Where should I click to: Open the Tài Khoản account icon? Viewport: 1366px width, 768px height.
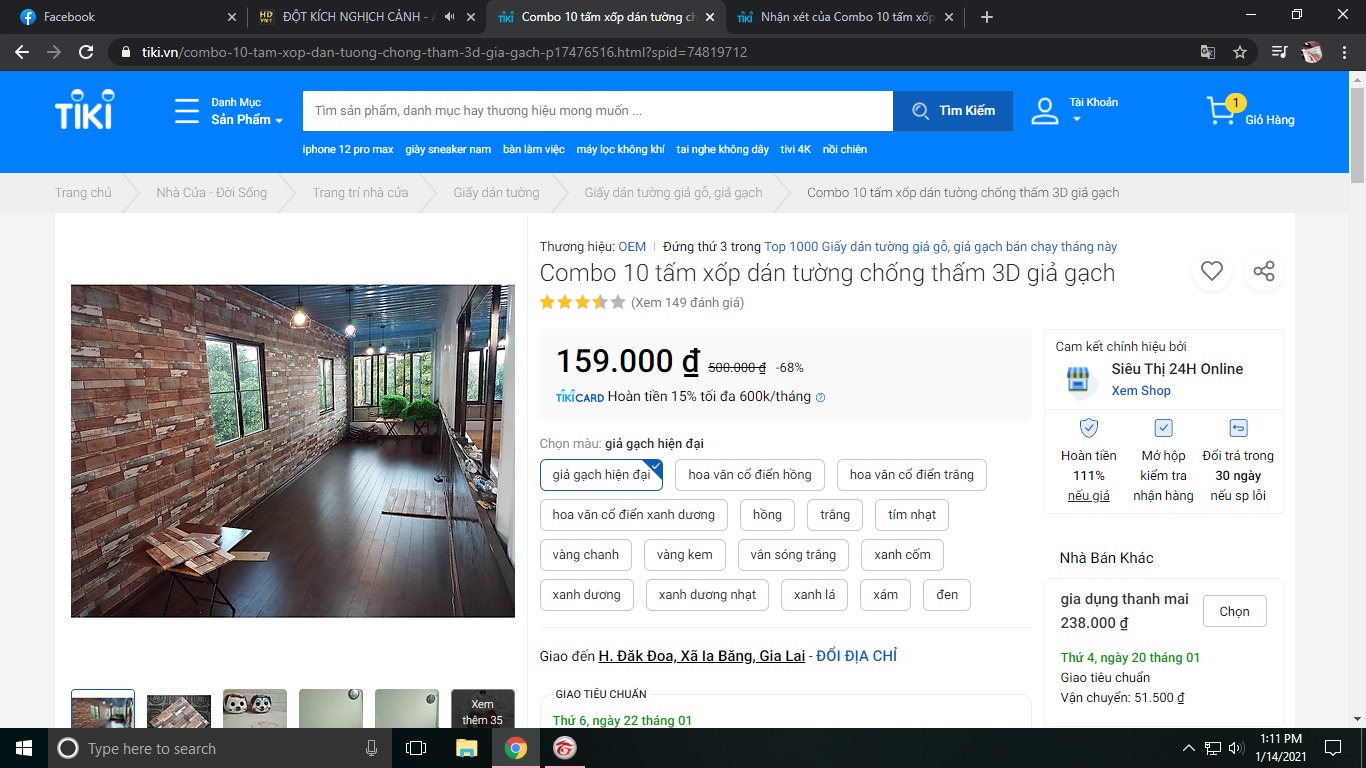tap(1044, 110)
